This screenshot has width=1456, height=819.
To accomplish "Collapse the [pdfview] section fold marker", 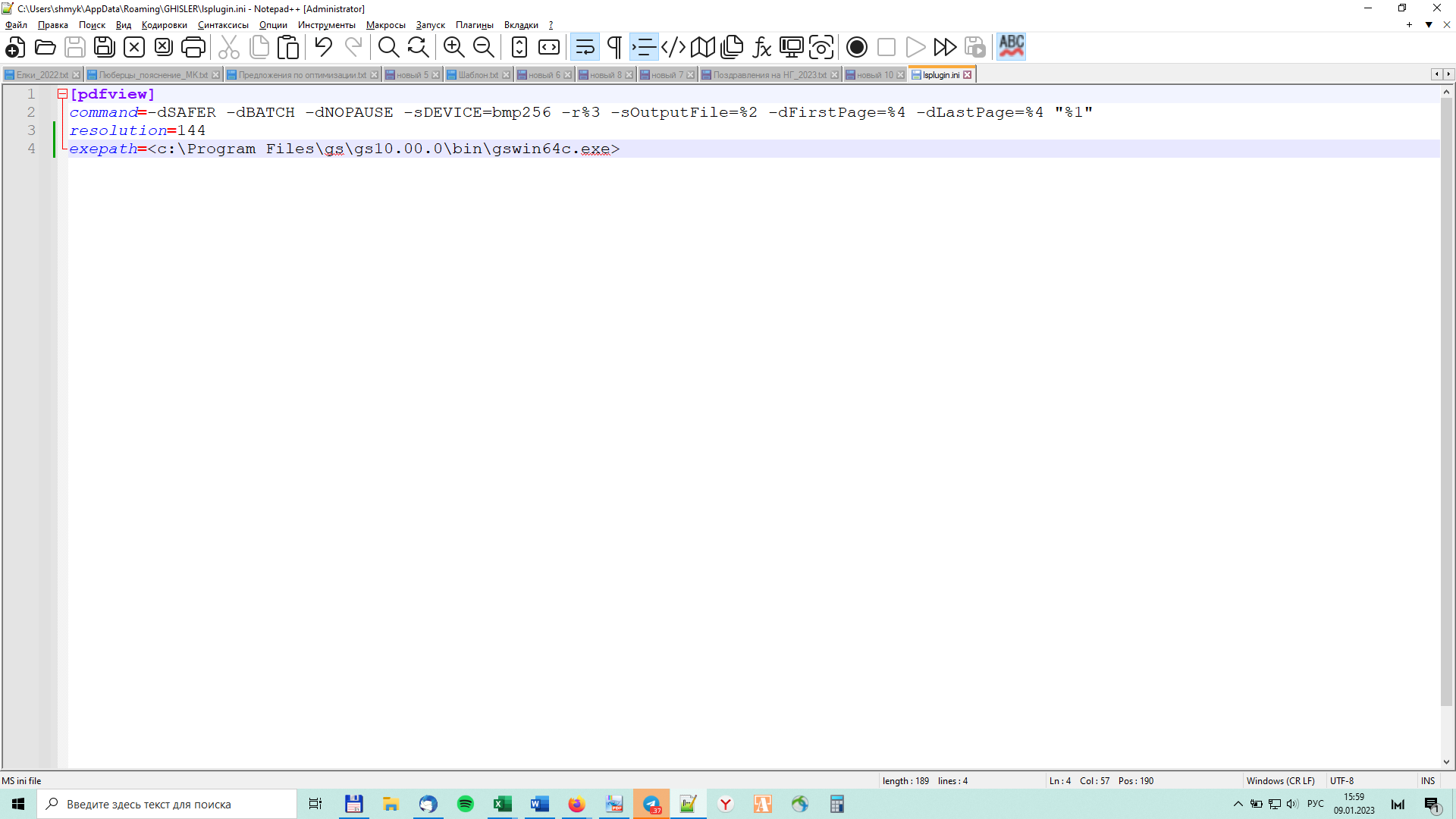I will click(63, 94).
